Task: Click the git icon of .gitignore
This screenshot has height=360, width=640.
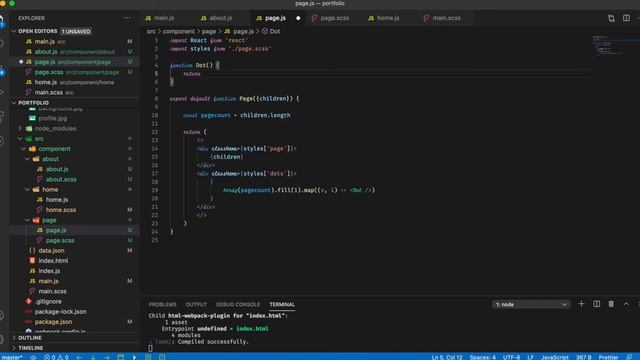Action: tap(29, 301)
